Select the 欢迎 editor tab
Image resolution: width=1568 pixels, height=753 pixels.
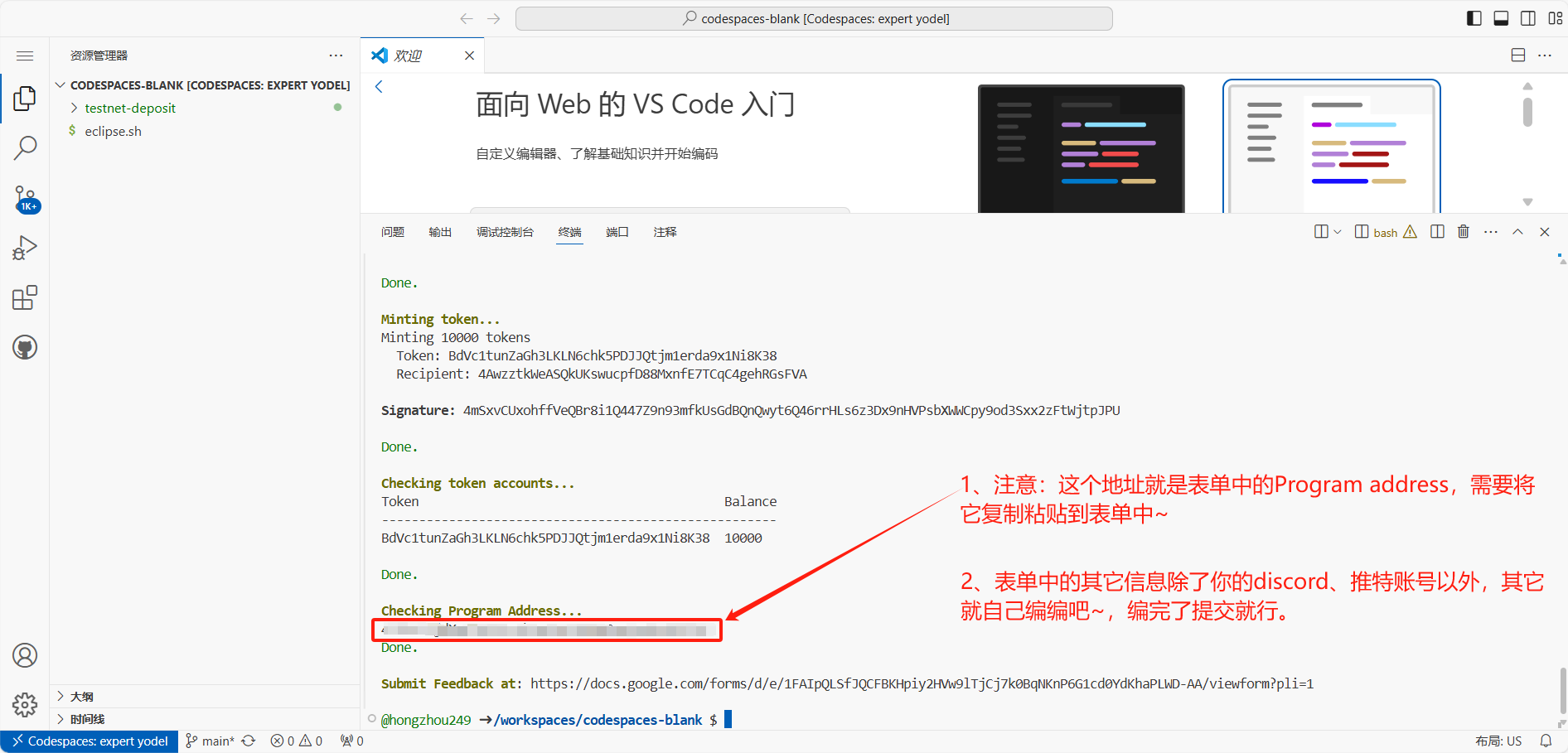pyautogui.click(x=423, y=56)
